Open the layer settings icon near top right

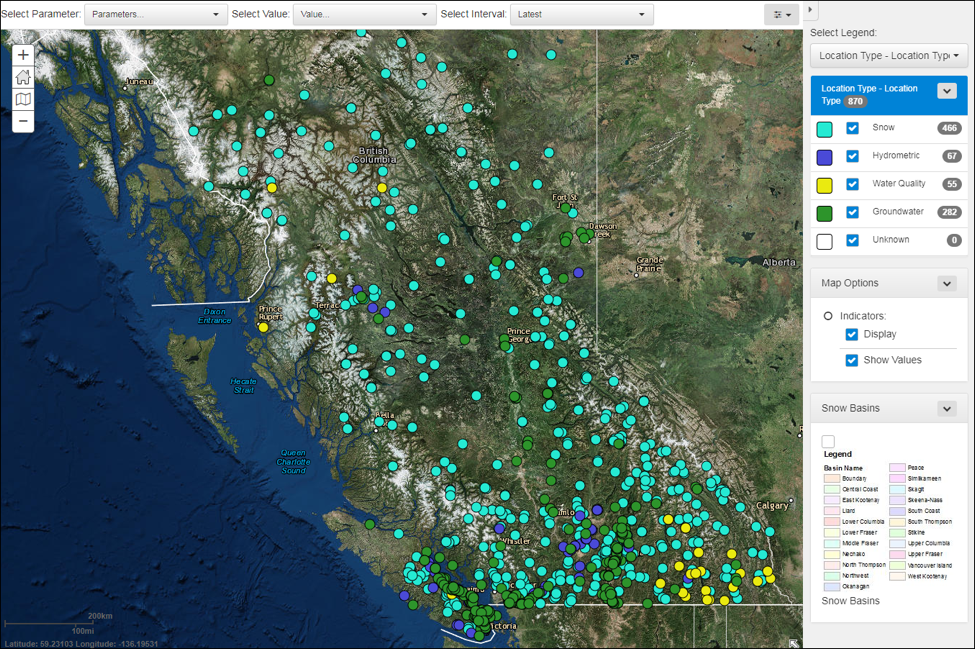pos(780,13)
